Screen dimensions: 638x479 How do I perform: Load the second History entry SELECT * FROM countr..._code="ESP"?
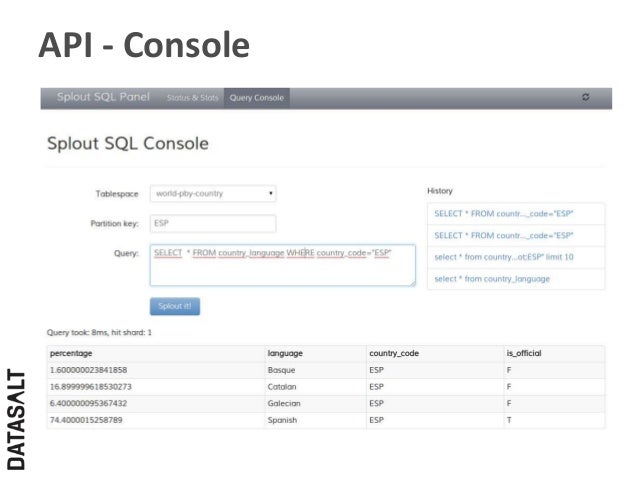point(516,236)
